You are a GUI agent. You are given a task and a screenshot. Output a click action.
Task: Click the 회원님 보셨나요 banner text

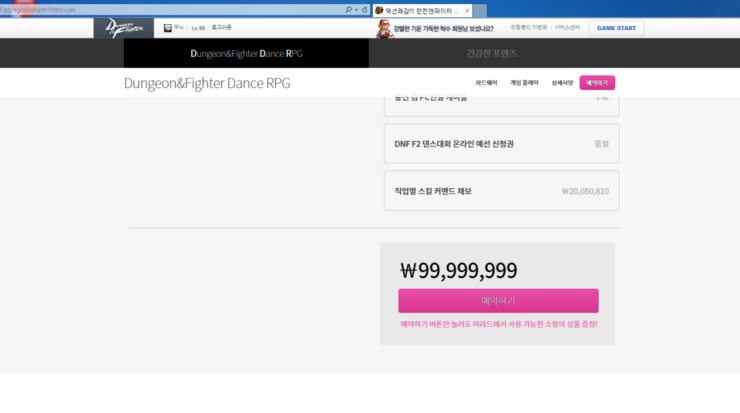pos(444,29)
